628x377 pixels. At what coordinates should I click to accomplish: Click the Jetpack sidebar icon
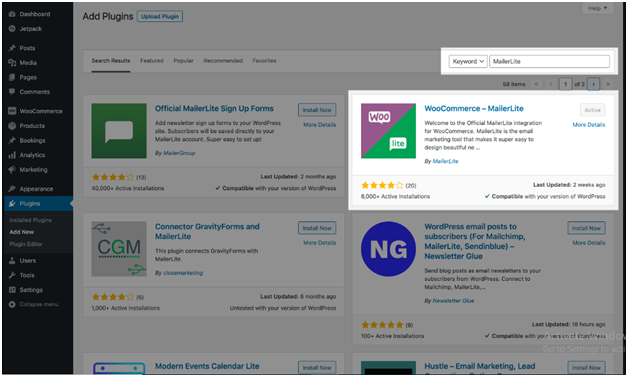pos(12,29)
